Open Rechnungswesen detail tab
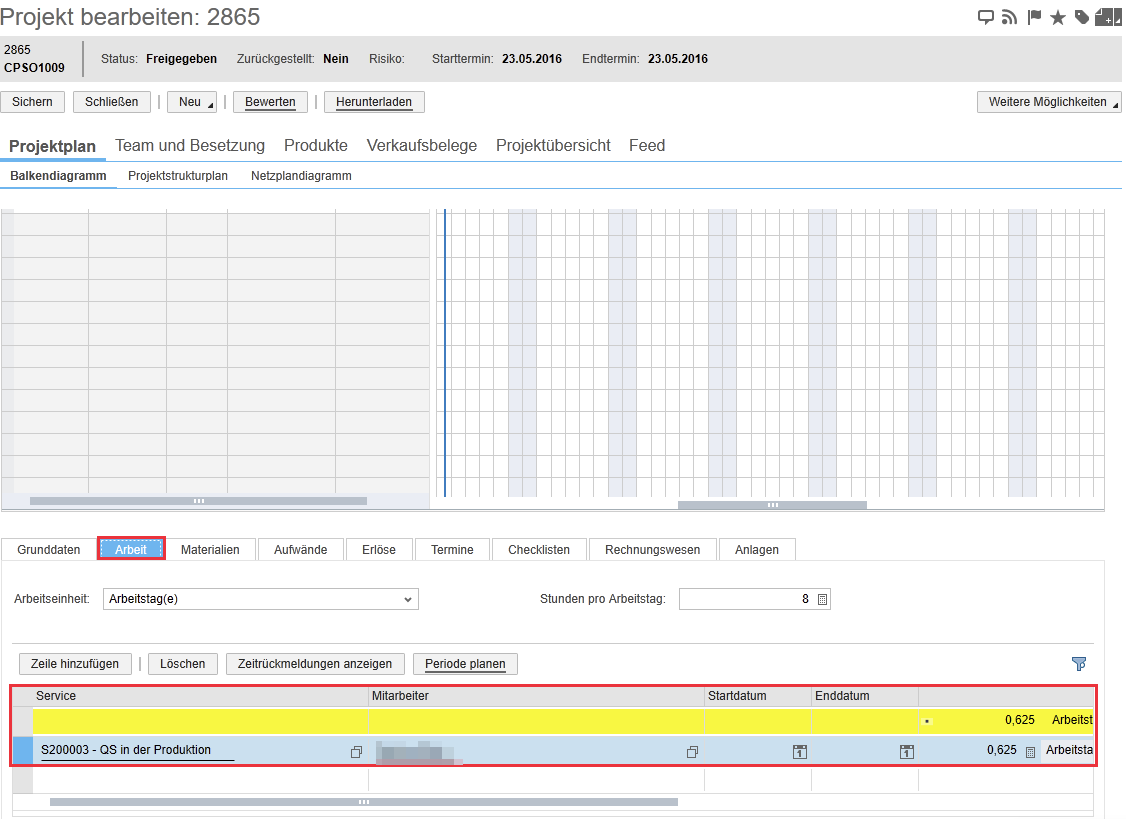Image resolution: width=1126 pixels, height=819 pixels. pos(653,550)
